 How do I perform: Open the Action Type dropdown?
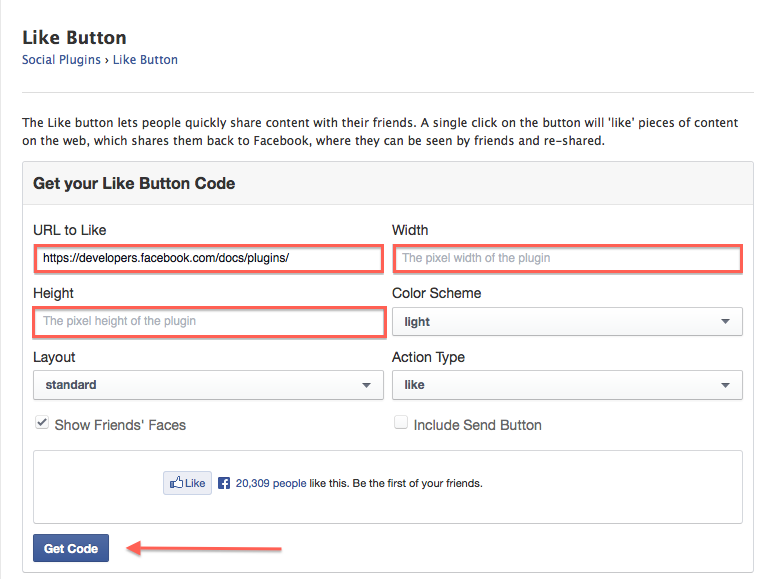pos(566,385)
